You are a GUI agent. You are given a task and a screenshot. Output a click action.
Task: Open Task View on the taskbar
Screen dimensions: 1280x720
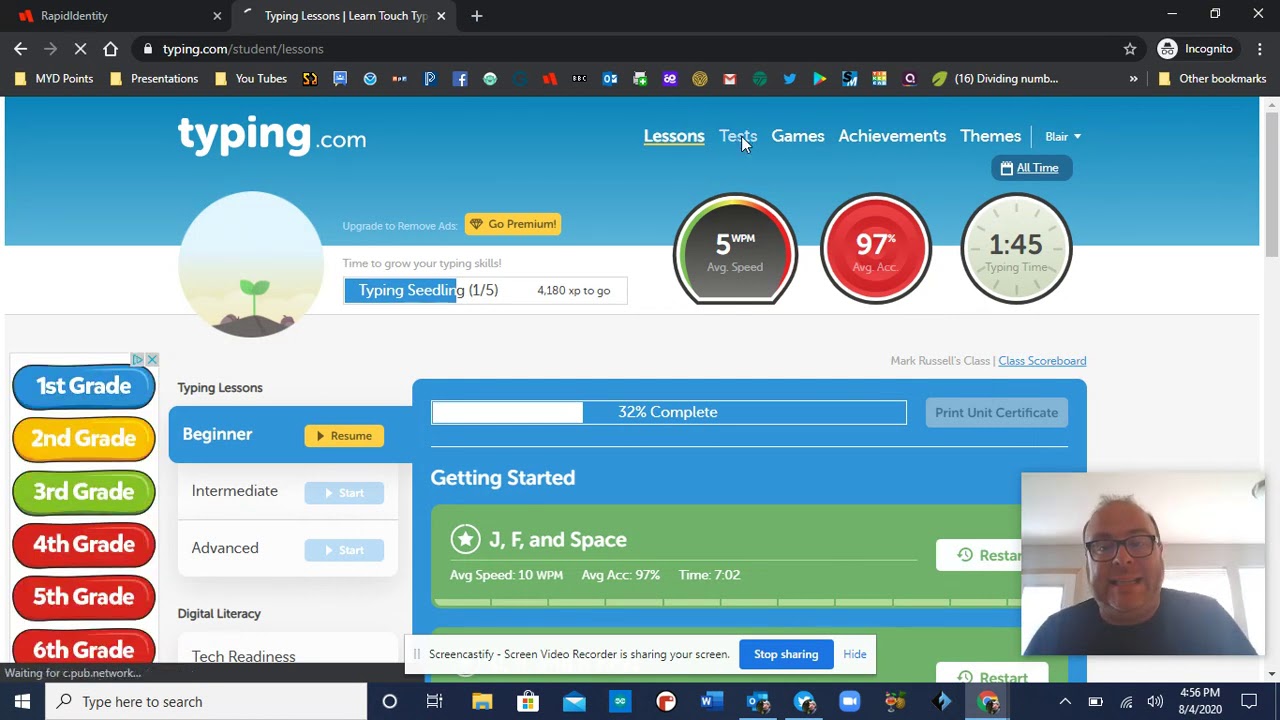435,702
